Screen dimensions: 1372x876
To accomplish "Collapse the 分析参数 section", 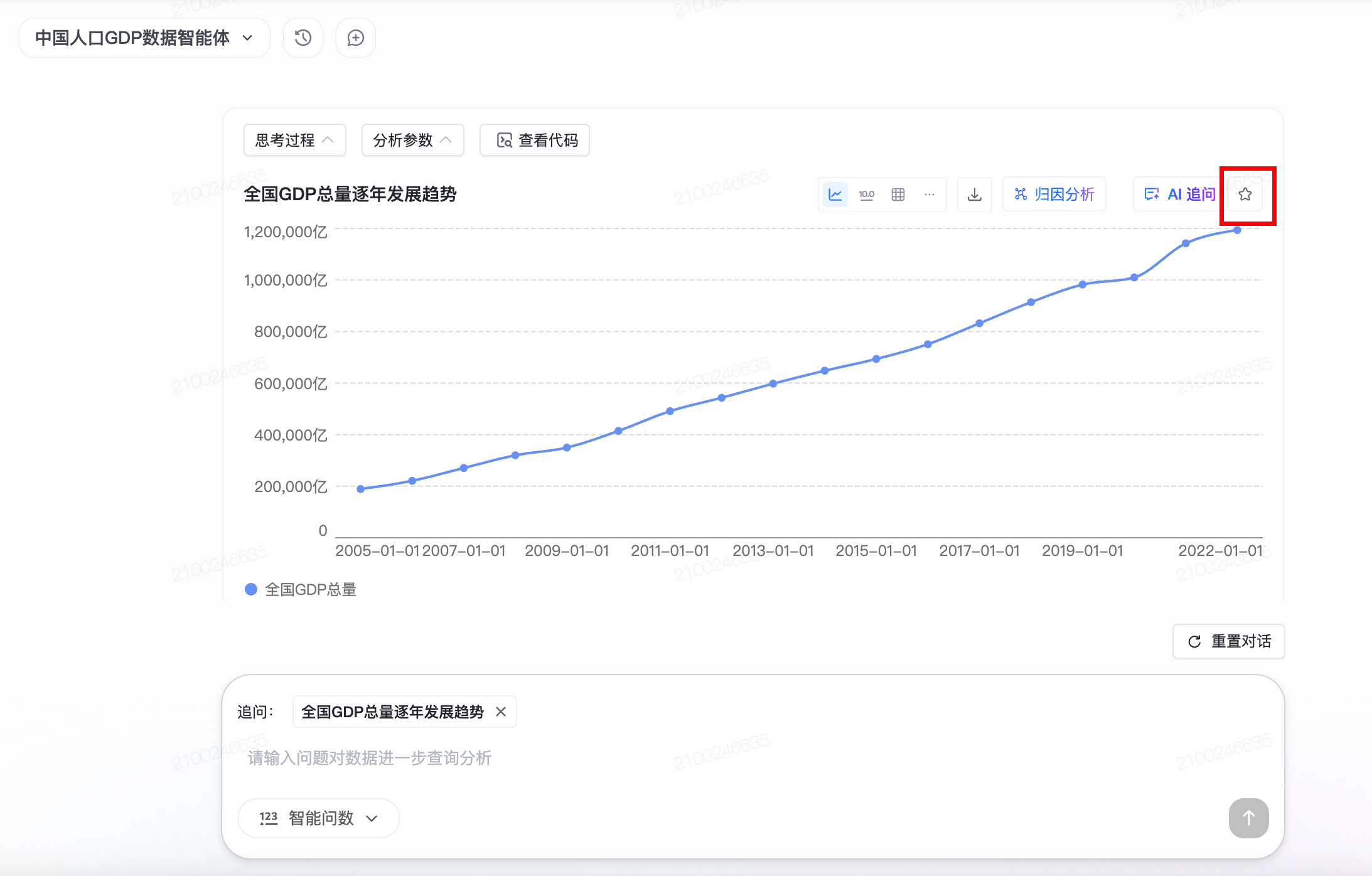I will tap(412, 140).
